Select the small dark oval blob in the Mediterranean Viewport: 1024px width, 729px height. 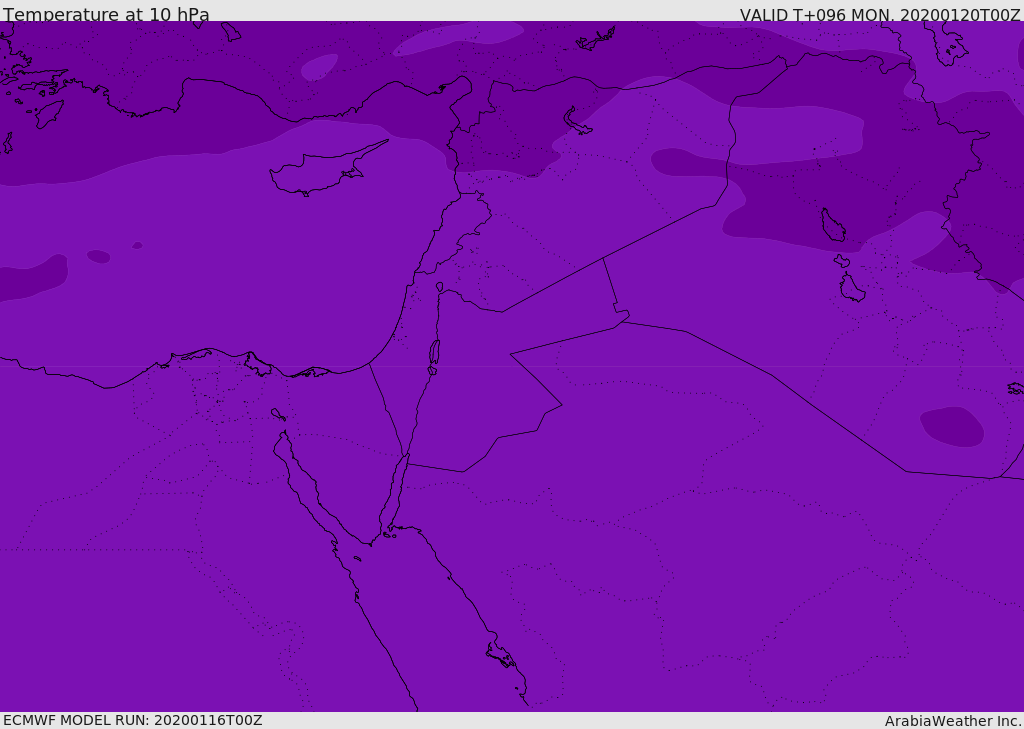99,256
